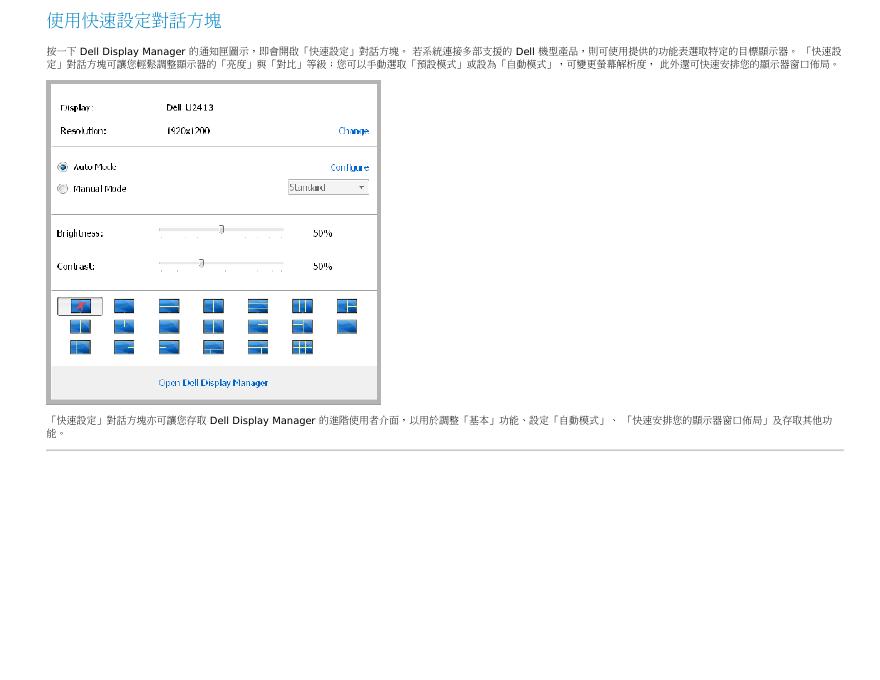Choose the two horizontal rows layout icon
This screenshot has height=680, width=880.
coord(169,306)
